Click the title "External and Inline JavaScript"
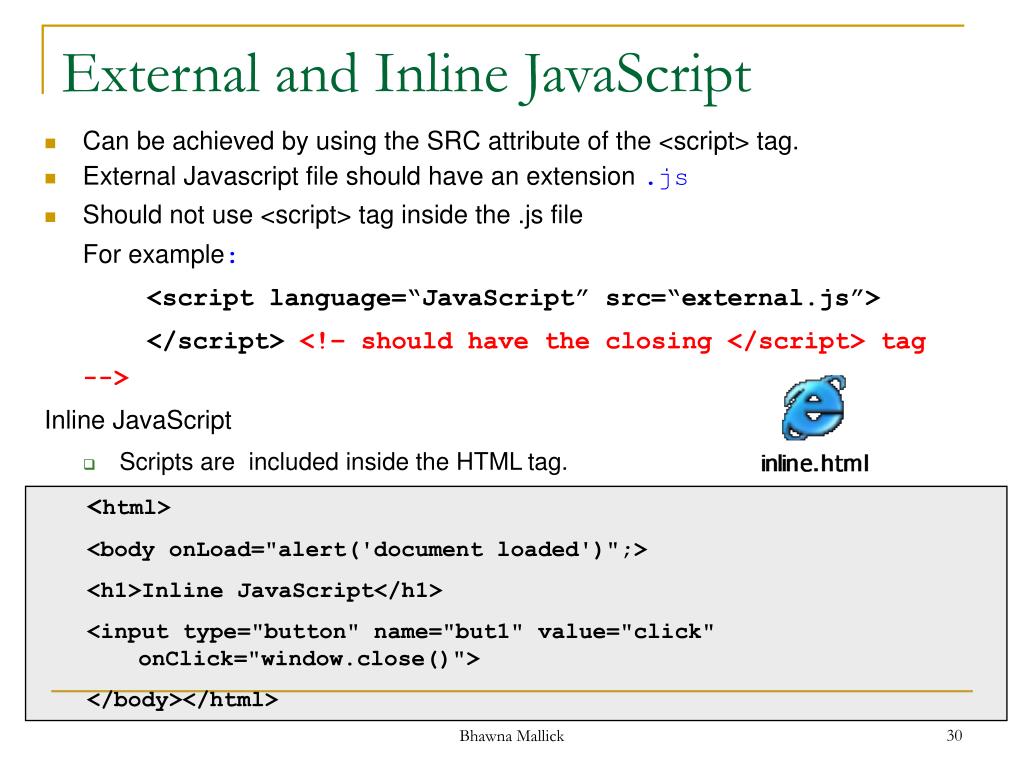1024x768 pixels. pyautogui.click(x=406, y=75)
